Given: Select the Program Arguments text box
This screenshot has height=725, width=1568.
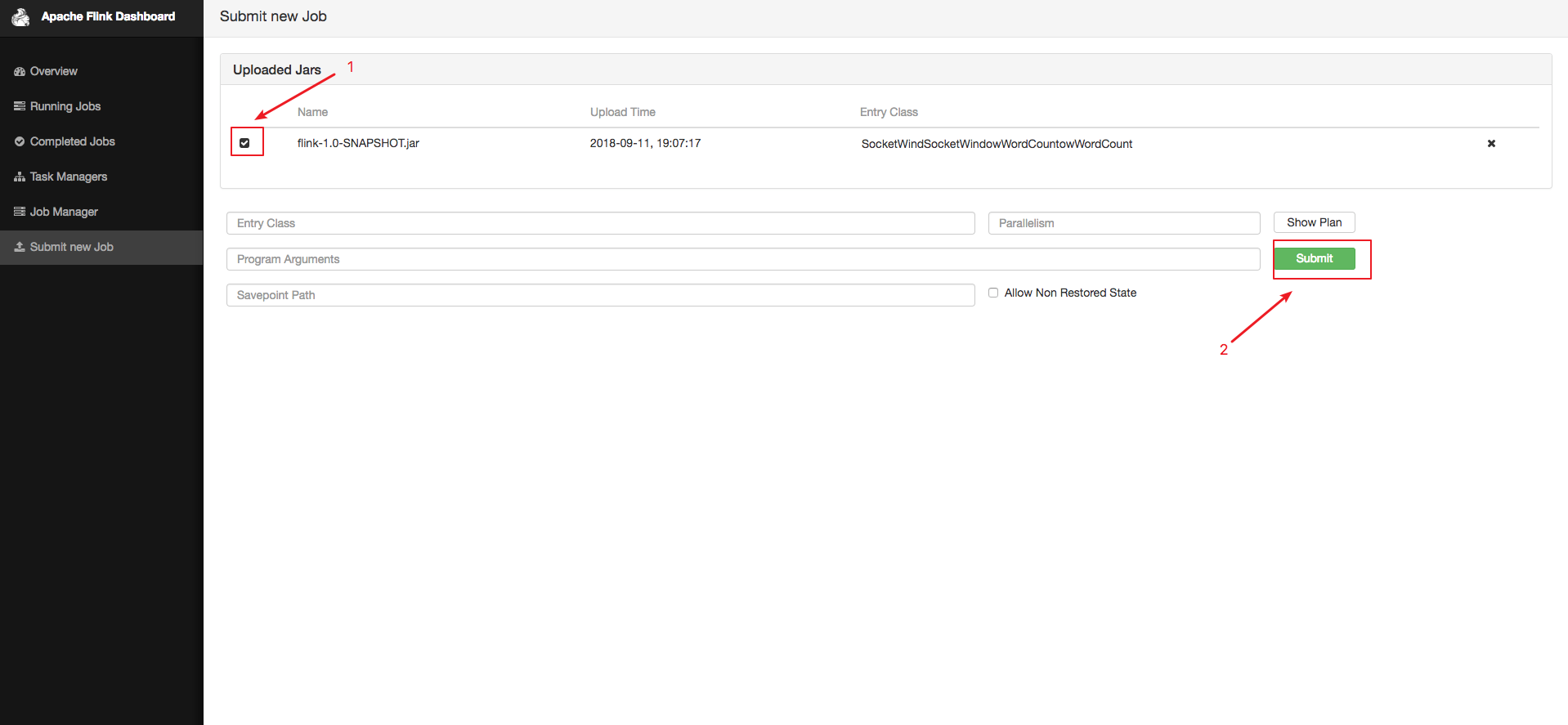Looking at the screenshot, I should coord(742,259).
